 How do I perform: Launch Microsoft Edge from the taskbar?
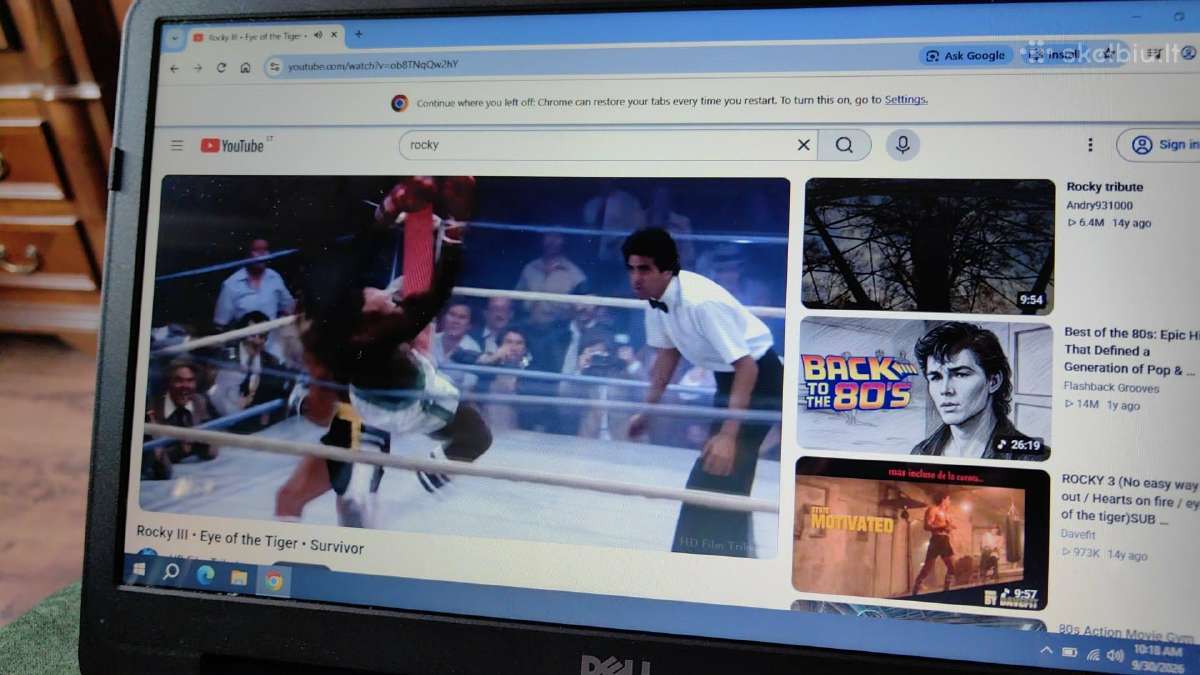pos(205,575)
